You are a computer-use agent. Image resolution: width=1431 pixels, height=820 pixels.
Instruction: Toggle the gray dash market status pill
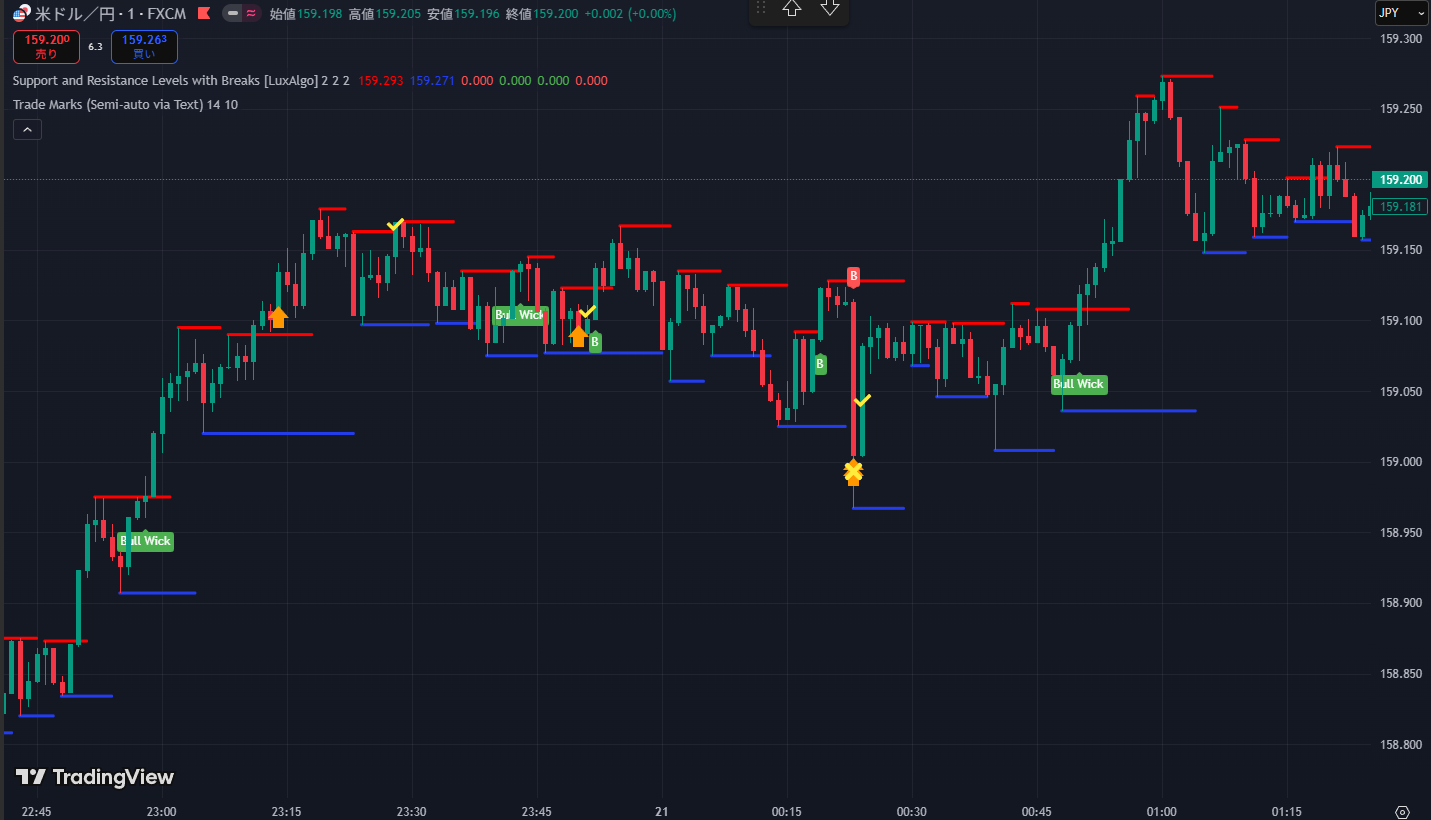tap(232, 14)
